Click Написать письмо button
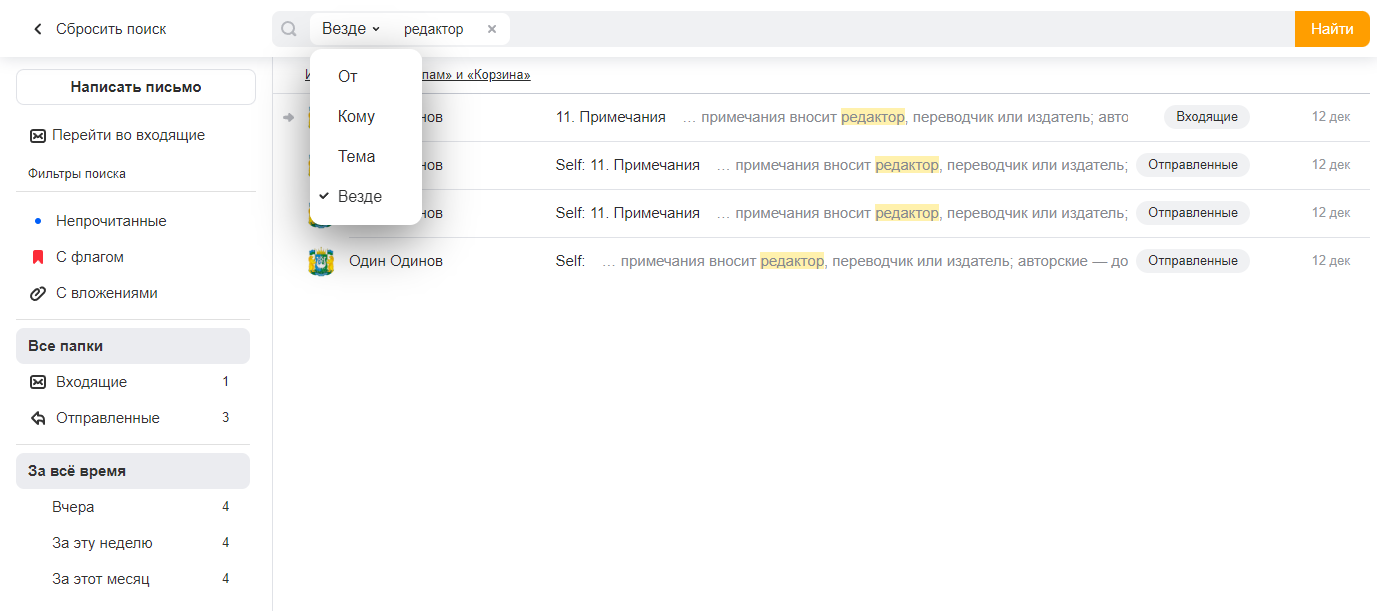 click(x=136, y=87)
